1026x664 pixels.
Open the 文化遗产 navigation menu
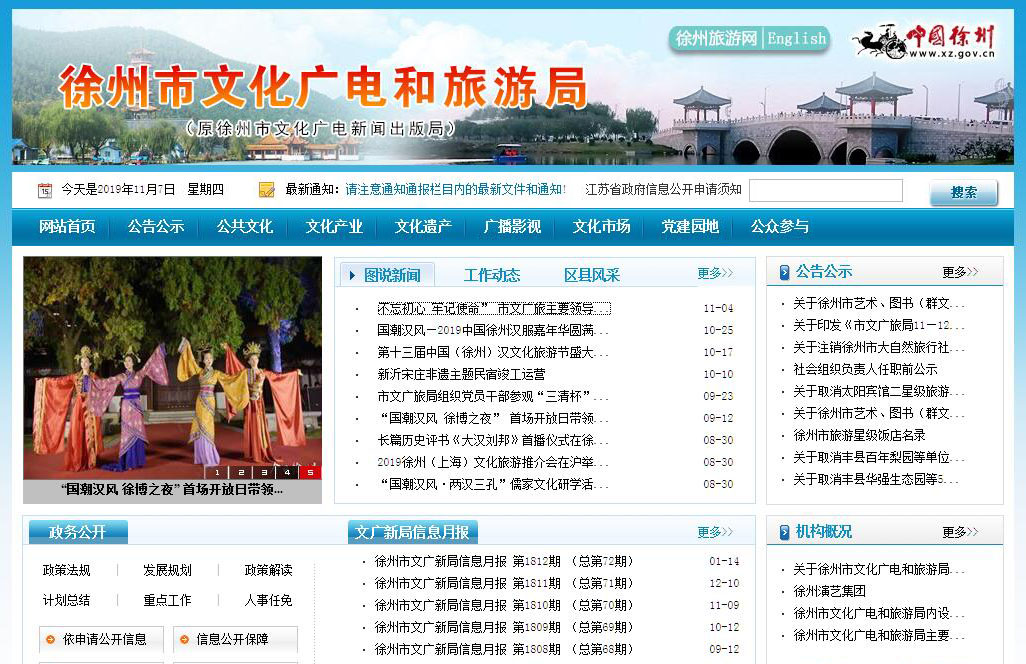pyautogui.click(x=423, y=227)
